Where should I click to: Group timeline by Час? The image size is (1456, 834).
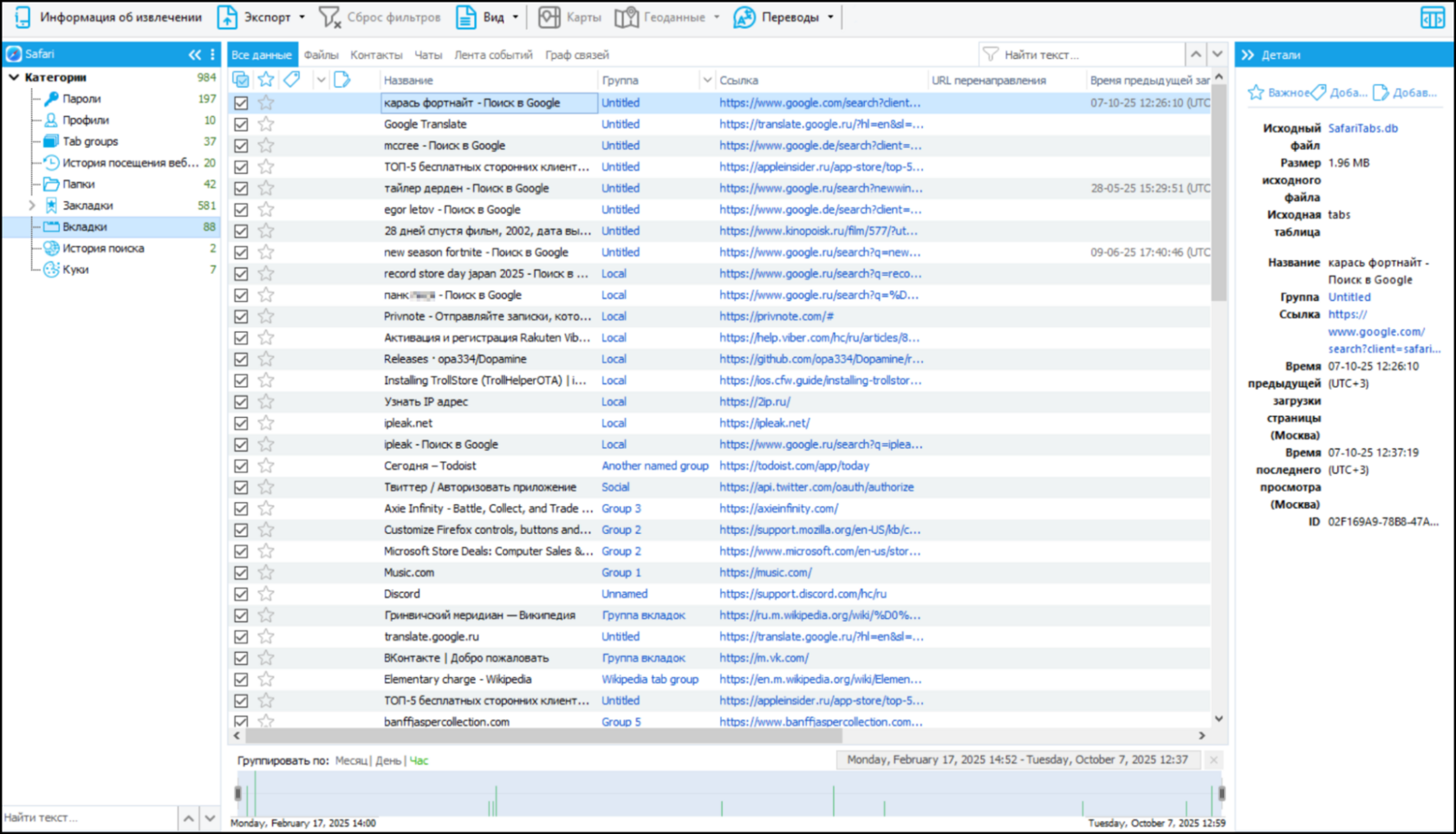coord(419,760)
